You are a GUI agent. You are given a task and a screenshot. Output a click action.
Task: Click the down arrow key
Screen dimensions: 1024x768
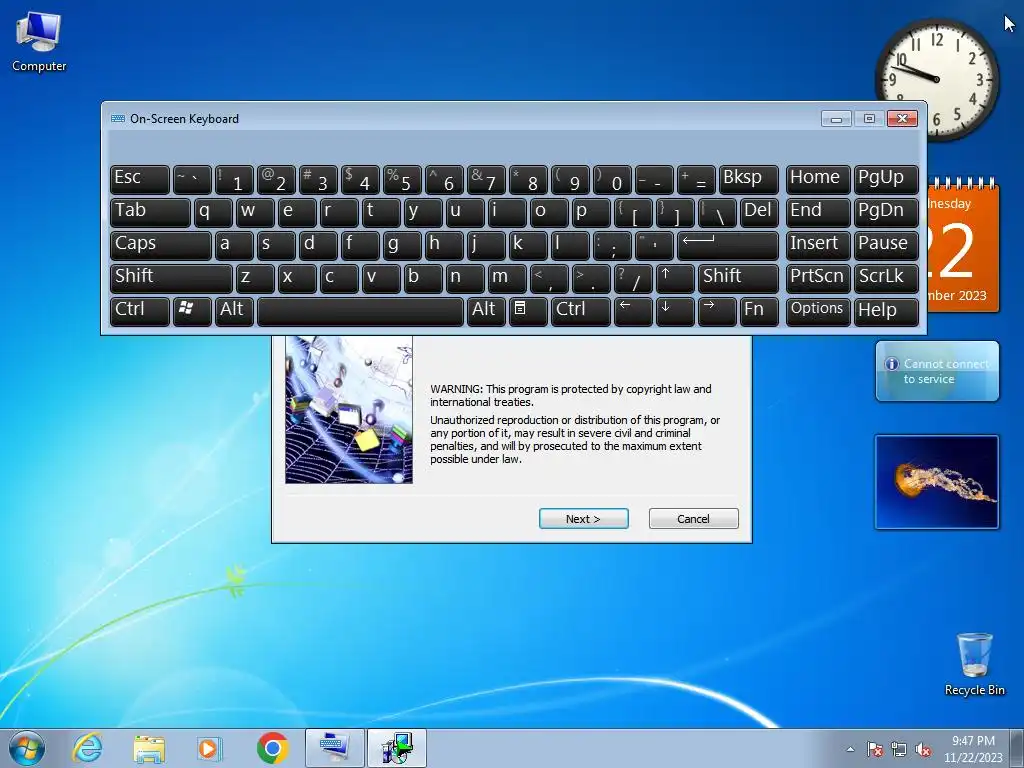[675, 310]
